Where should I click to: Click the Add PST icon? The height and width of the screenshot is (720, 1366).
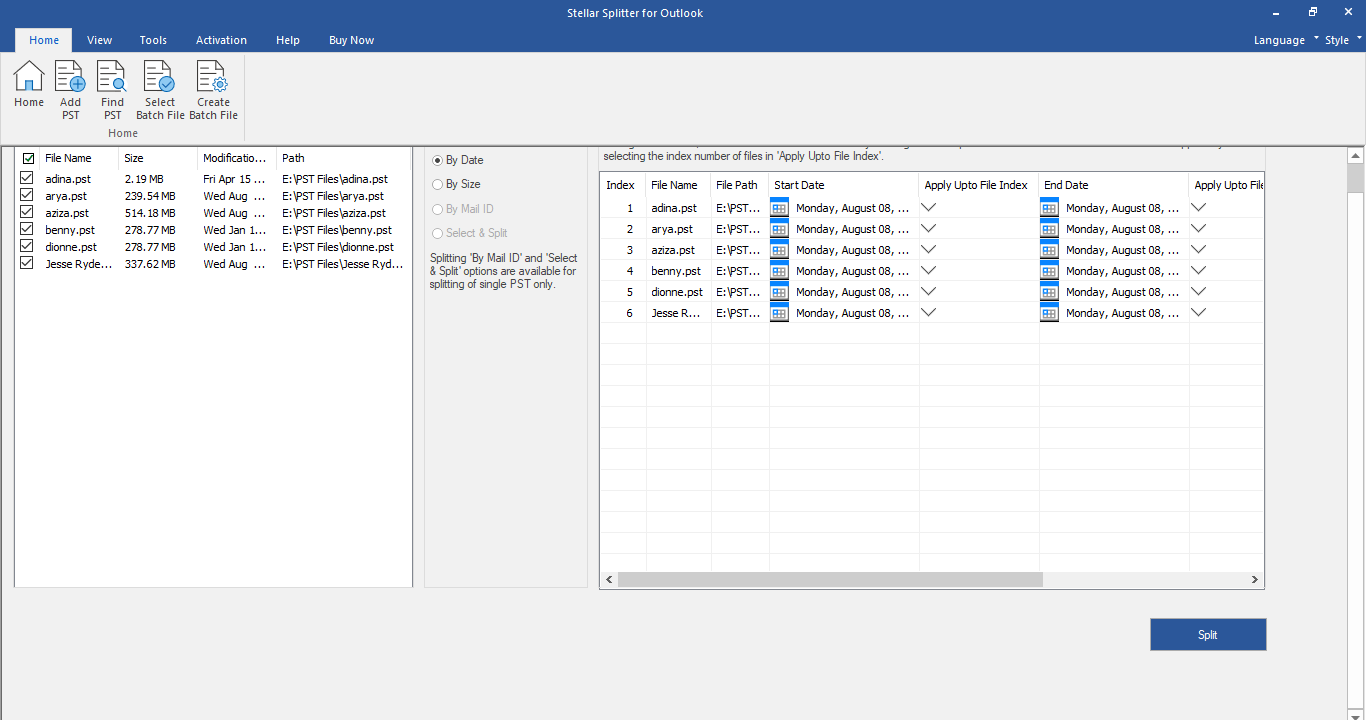pyautogui.click(x=70, y=90)
